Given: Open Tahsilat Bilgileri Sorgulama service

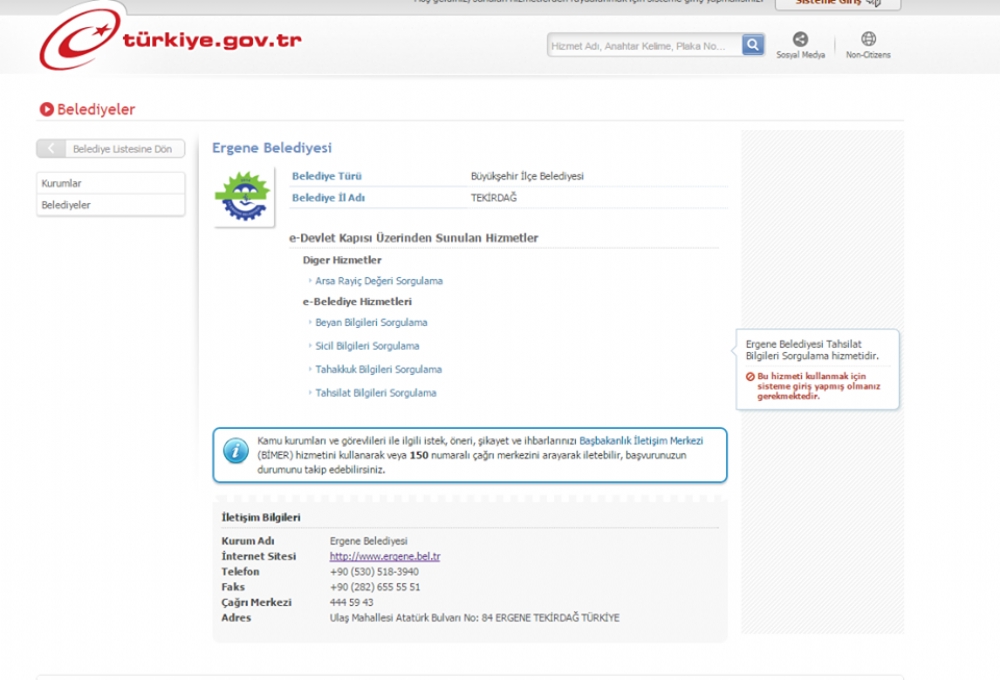Looking at the screenshot, I should 376,393.
